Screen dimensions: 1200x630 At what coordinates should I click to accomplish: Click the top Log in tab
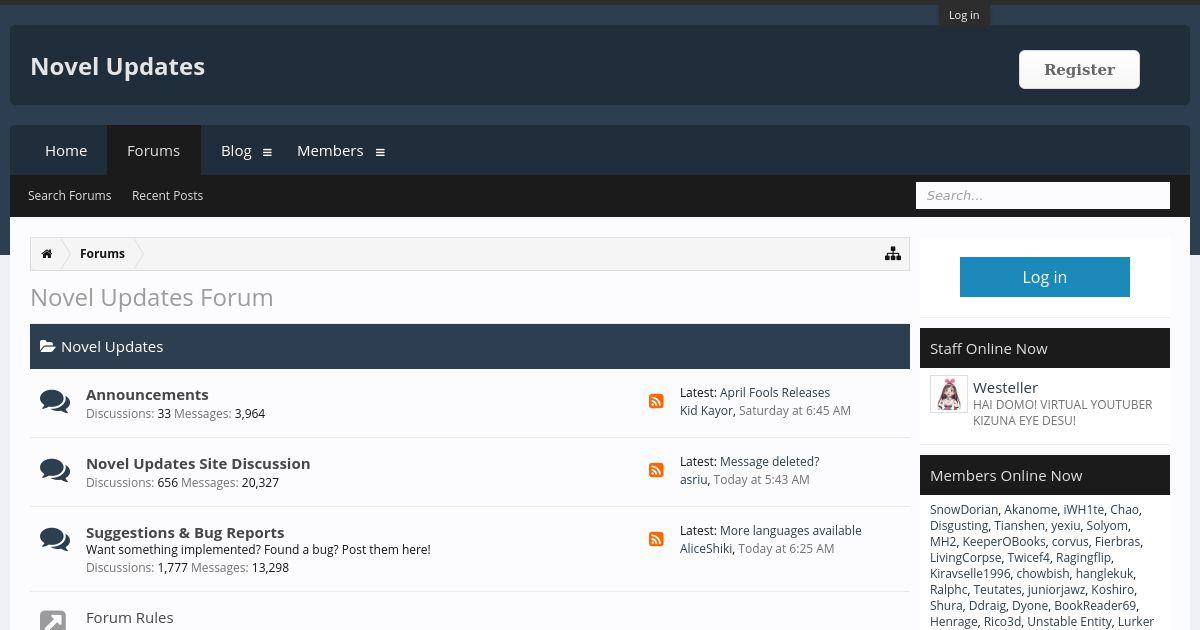coord(964,15)
